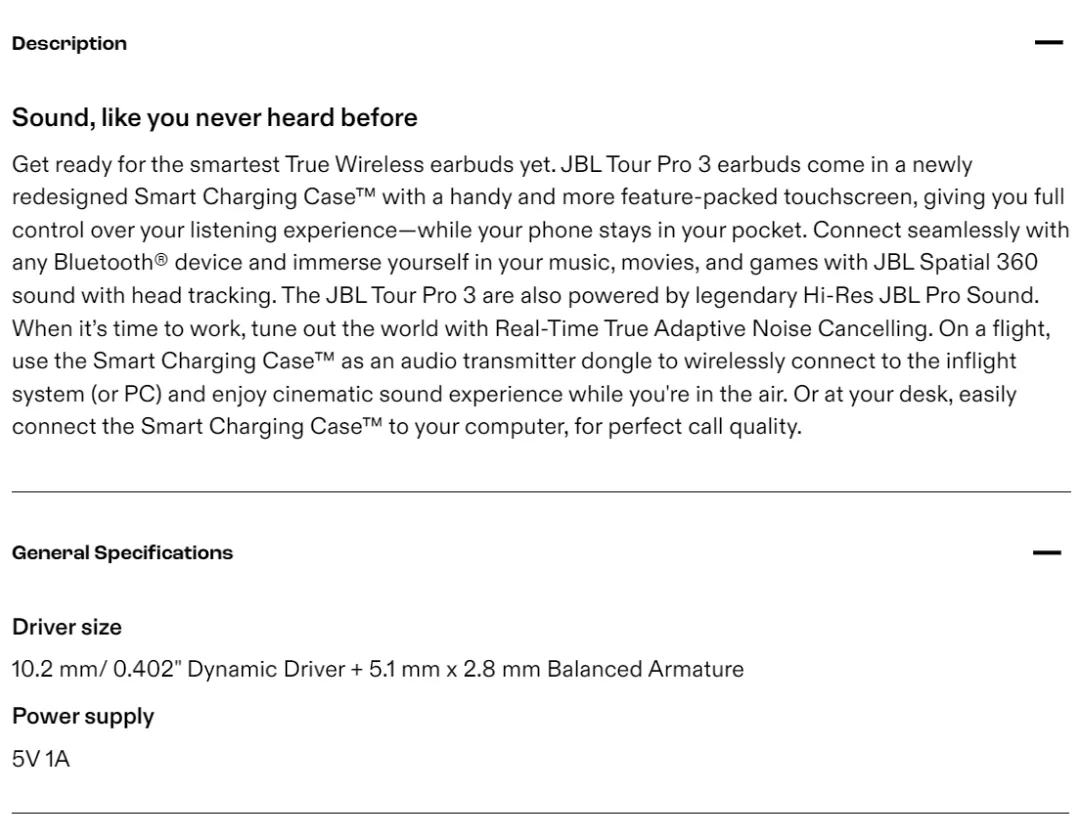
Task: Click the words Hi-Res JBL Pro Sound
Action: tap(920, 296)
